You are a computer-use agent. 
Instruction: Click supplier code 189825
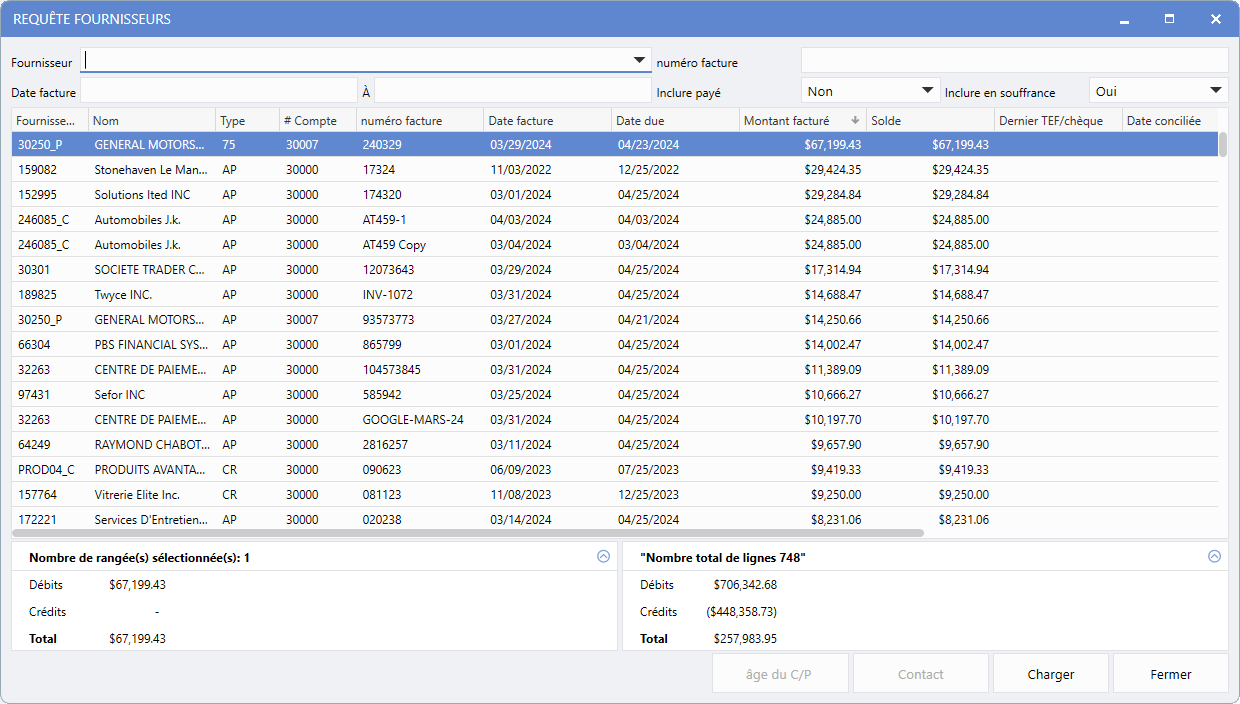(x=37, y=295)
